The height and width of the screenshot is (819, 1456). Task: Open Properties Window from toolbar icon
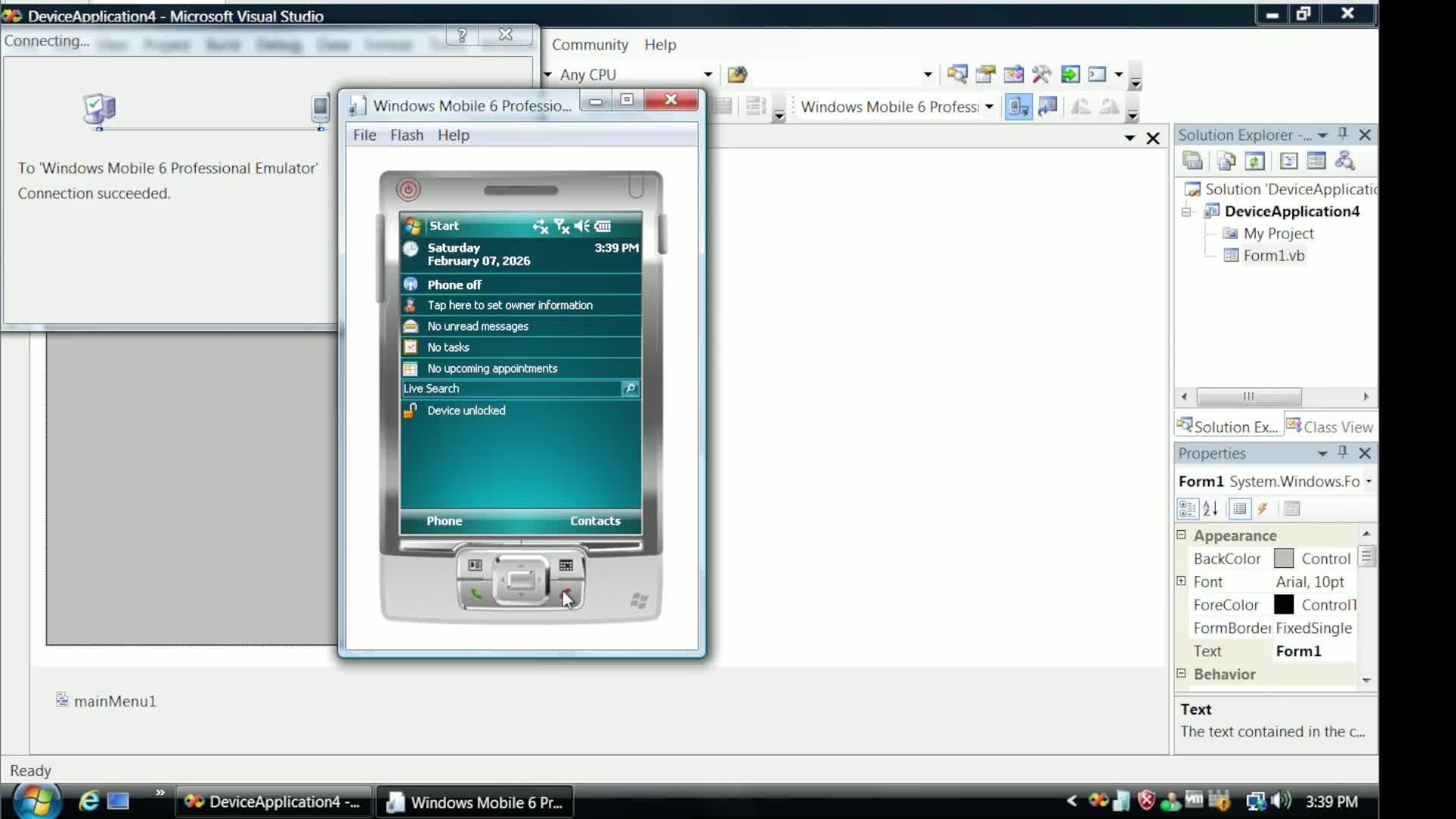985,74
